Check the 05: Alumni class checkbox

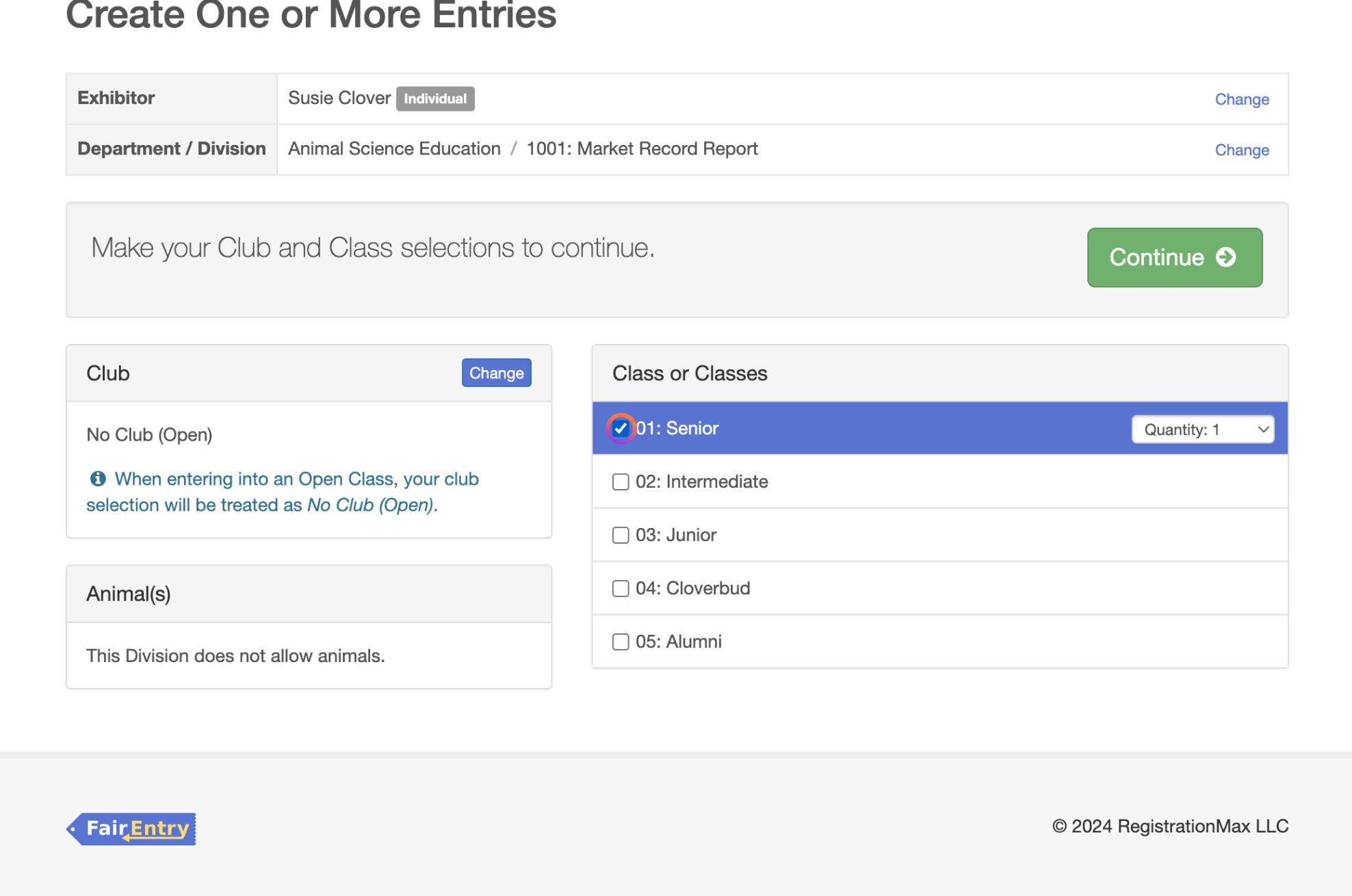[621, 642]
